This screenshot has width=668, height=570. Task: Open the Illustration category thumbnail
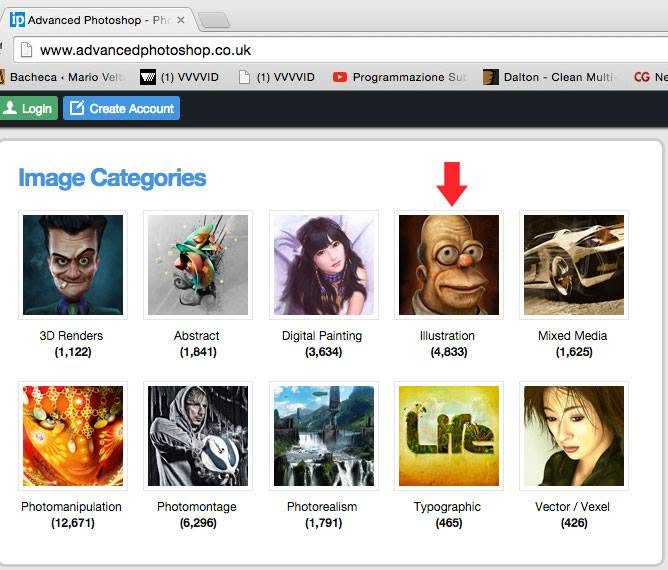click(449, 265)
